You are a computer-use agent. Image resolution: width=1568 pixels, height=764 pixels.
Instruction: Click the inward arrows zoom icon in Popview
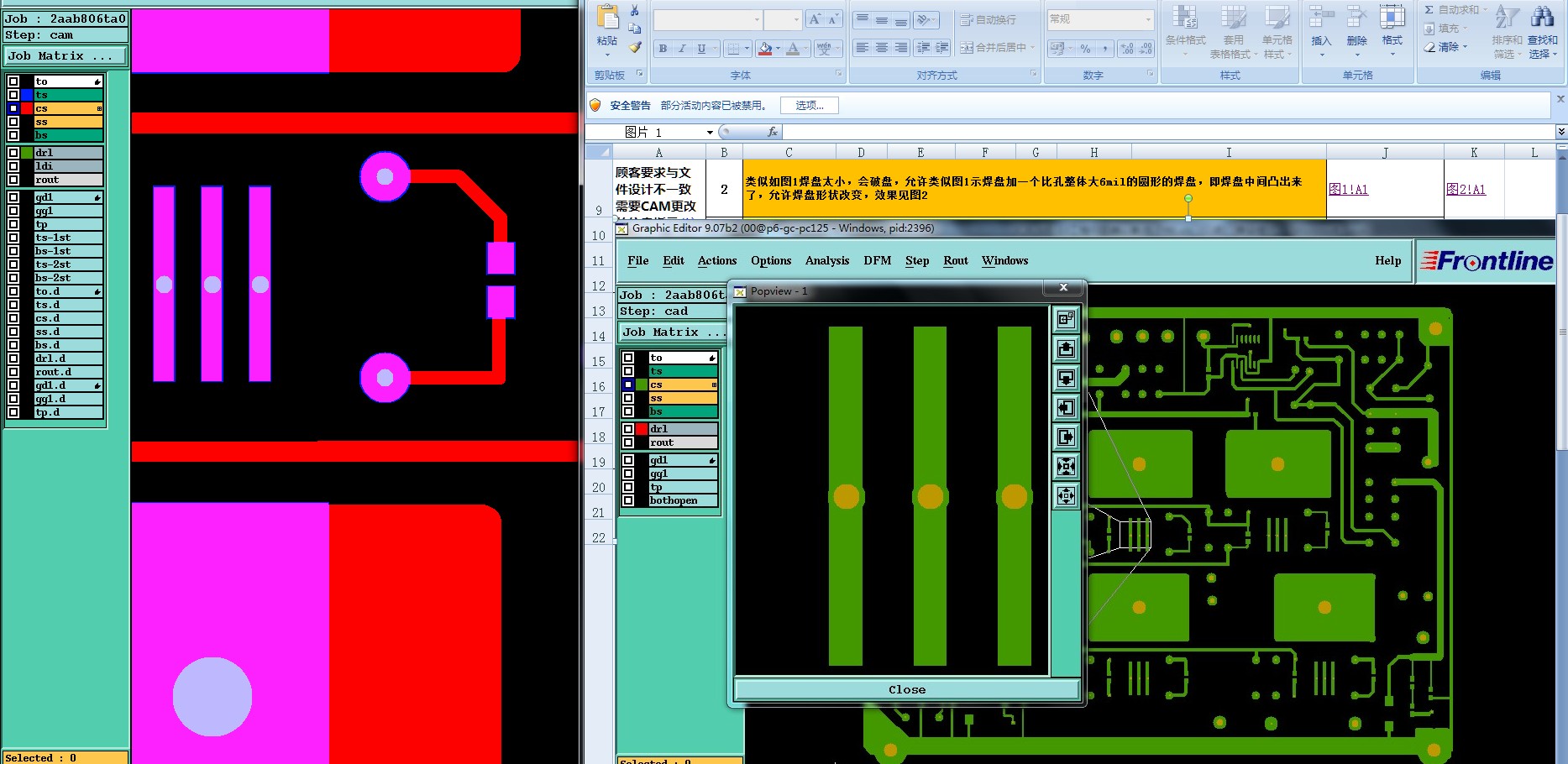pyautogui.click(x=1066, y=466)
